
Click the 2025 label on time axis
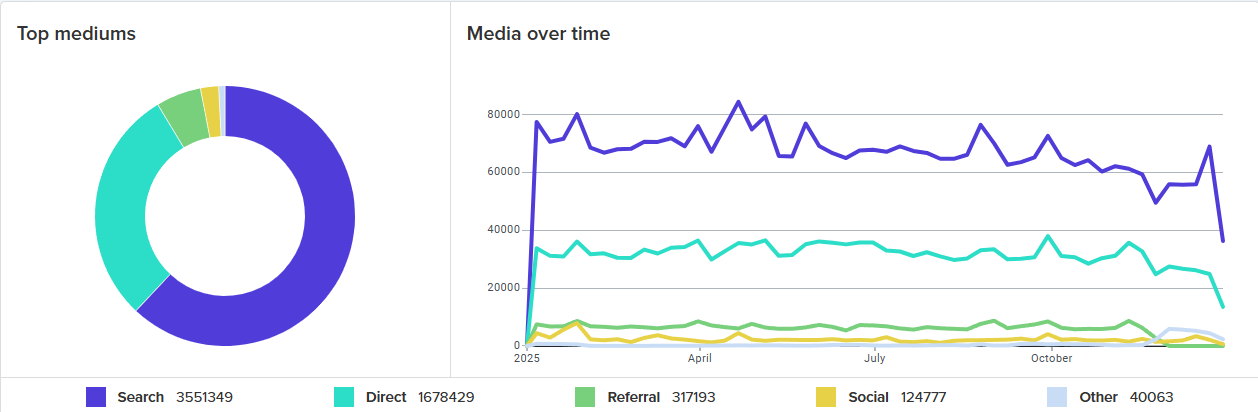coord(526,356)
